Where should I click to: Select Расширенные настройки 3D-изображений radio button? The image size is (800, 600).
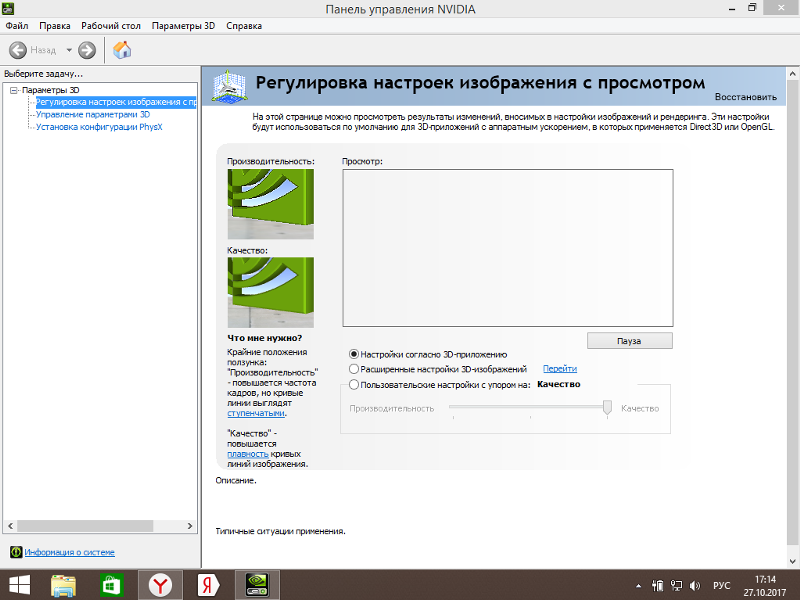[354, 369]
